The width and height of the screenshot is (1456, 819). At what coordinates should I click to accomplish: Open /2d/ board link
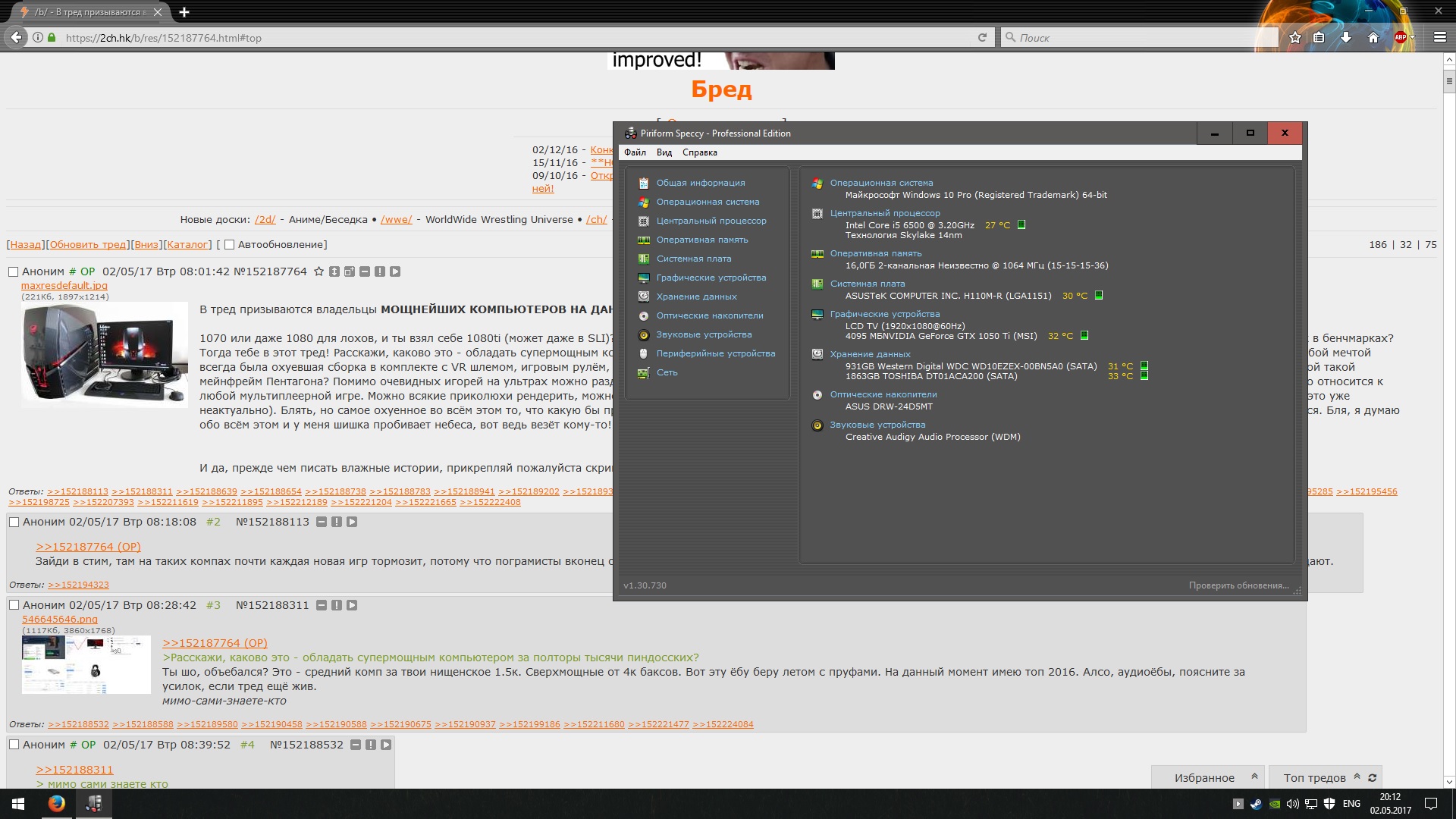coord(265,219)
